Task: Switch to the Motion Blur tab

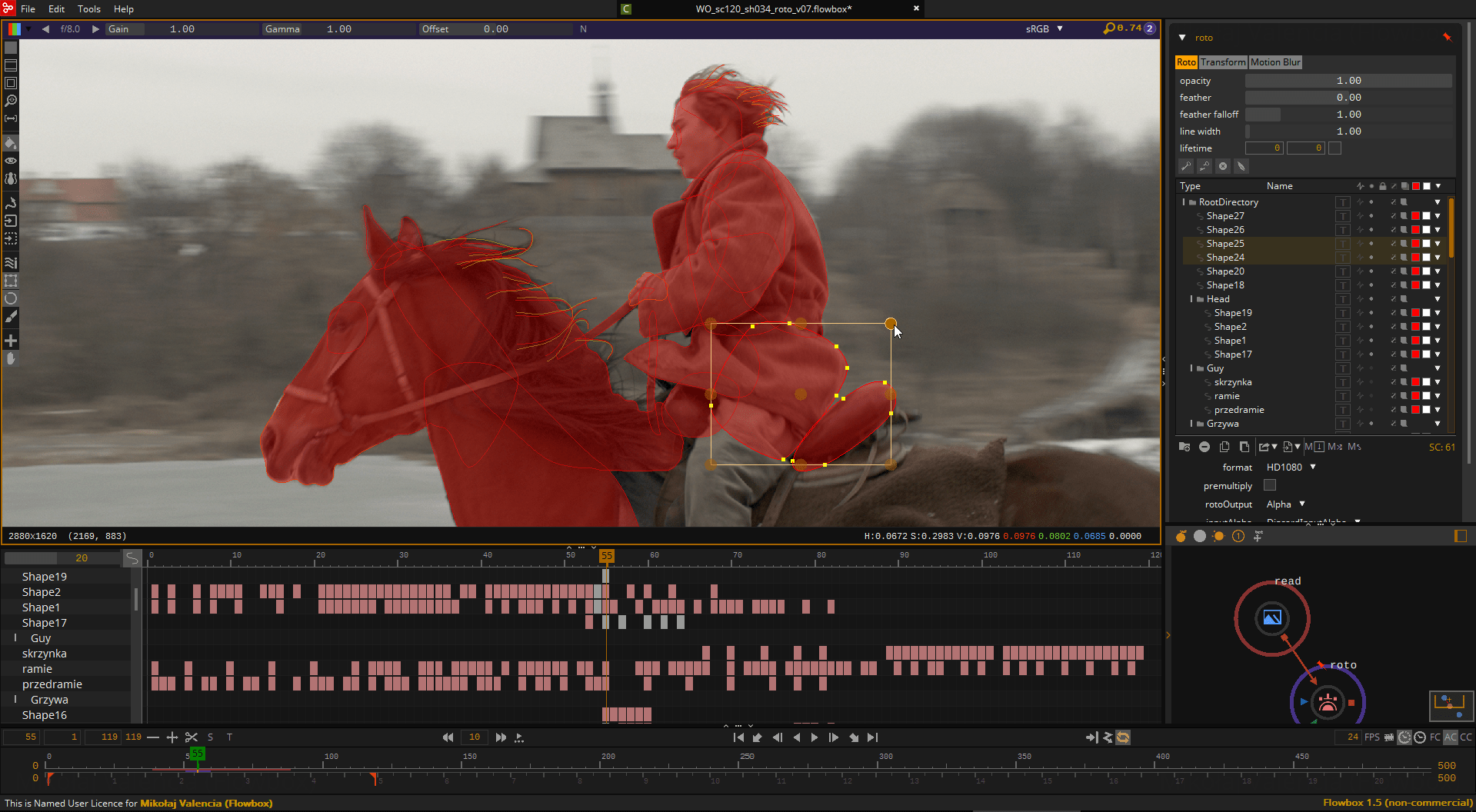Action: pyautogui.click(x=1274, y=62)
